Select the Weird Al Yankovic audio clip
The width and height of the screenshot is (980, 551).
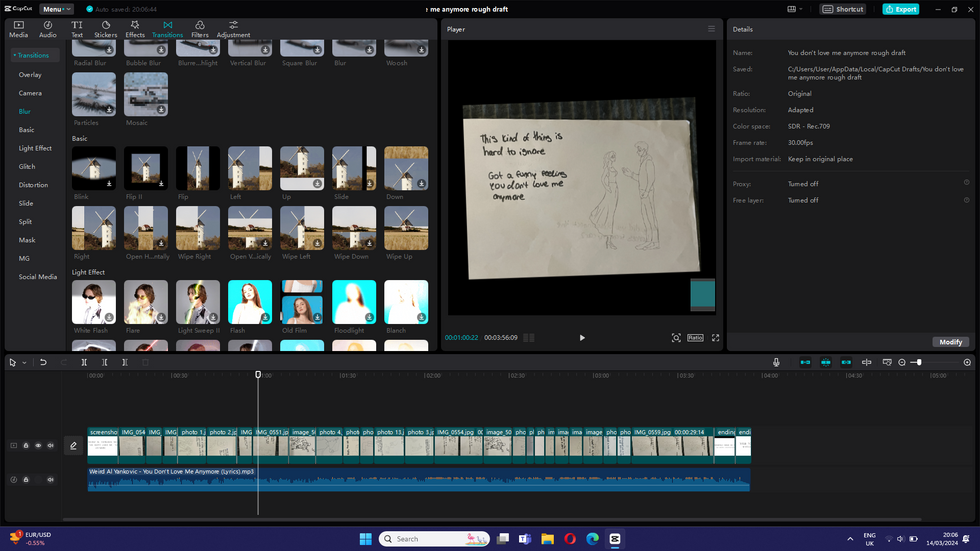pyautogui.click(x=419, y=479)
